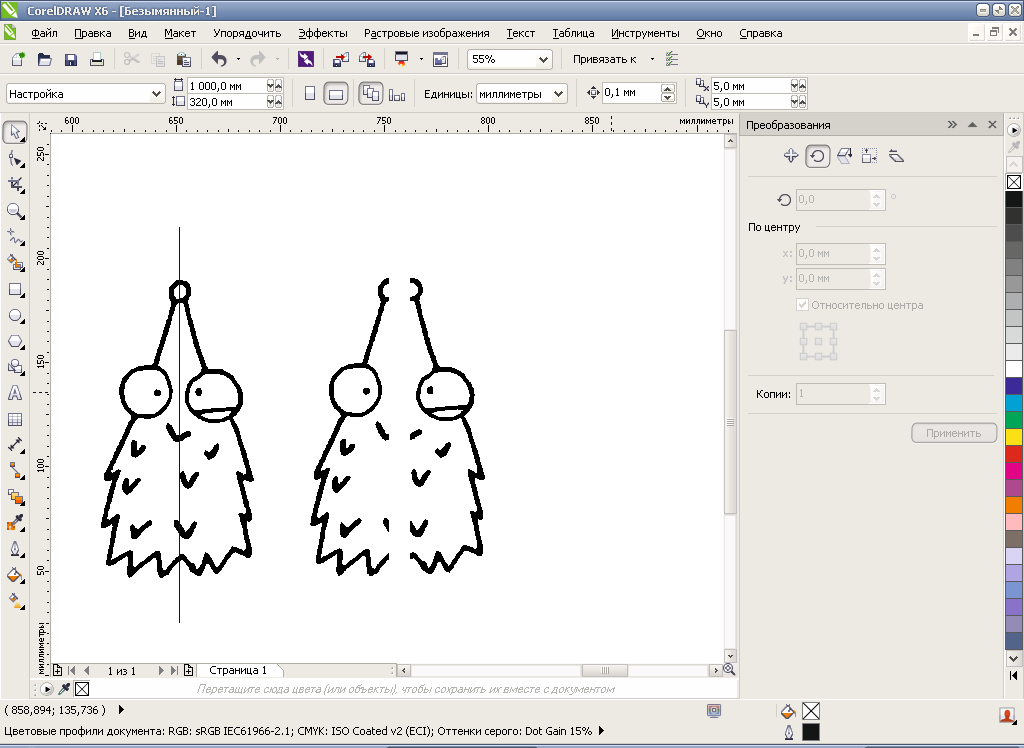Expand the page size preset dropdown Настройка
This screenshot has width=1024, height=748.
[x=156, y=93]
